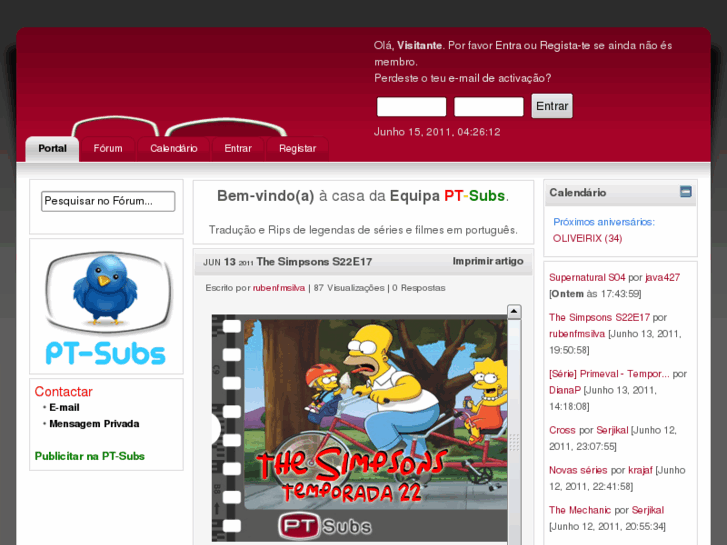Open The Simpsons S22E17 recent post link
The width and height of the screenshot is (727, 545).
pos(599,317)
